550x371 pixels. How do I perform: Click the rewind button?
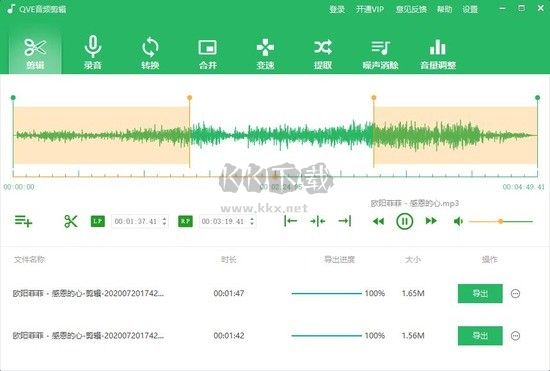(378, 221)
